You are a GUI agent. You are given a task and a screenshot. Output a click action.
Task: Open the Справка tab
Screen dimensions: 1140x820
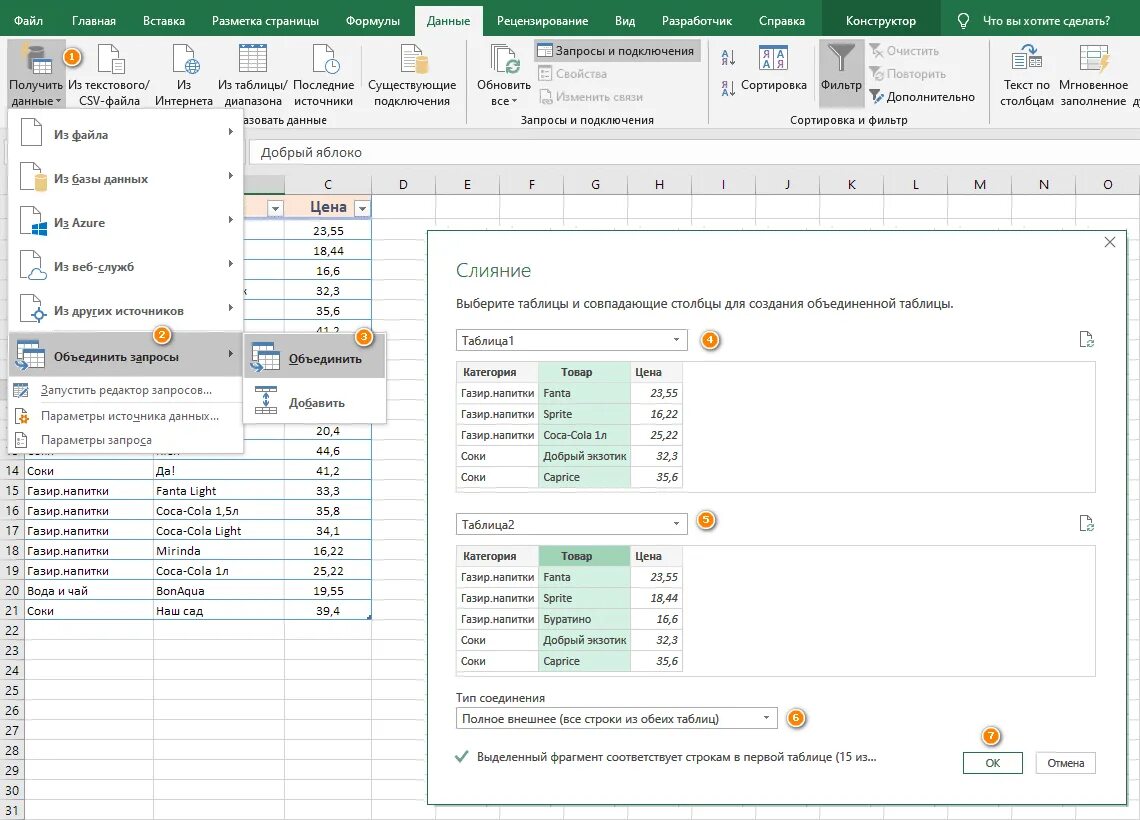click(782, 20)
